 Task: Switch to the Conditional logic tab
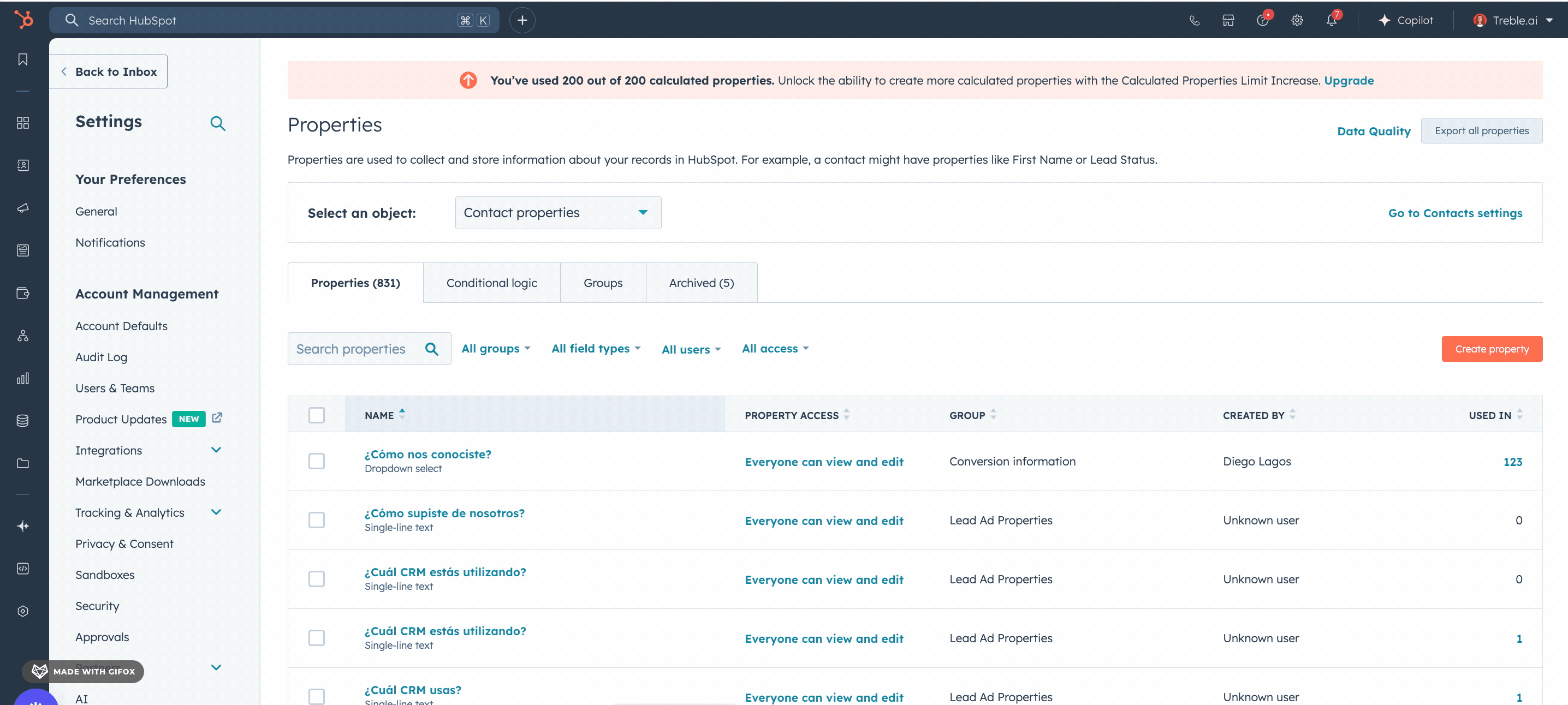click(491, 283)
